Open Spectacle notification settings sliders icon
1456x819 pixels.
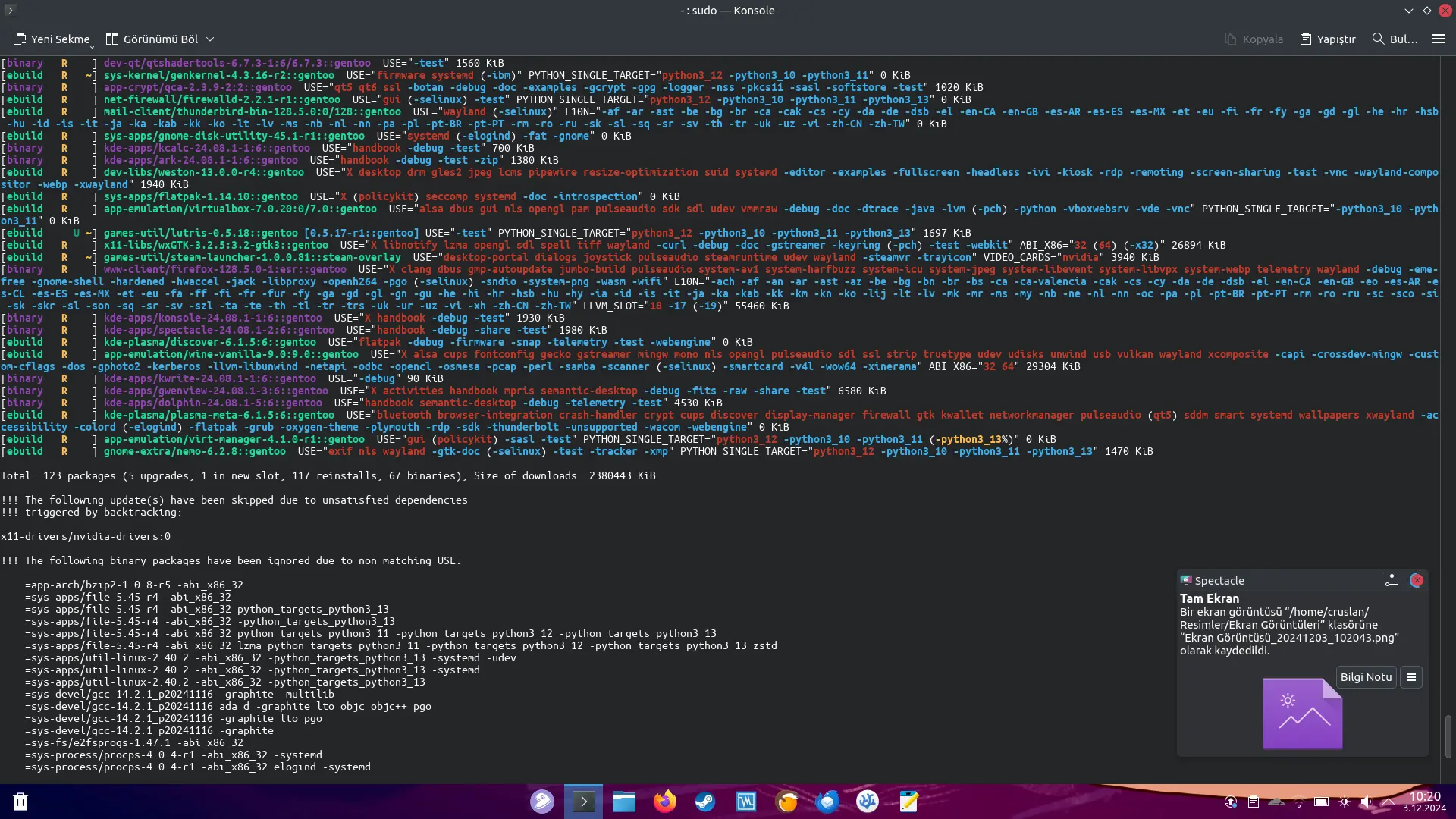[x=1391, y=580]
